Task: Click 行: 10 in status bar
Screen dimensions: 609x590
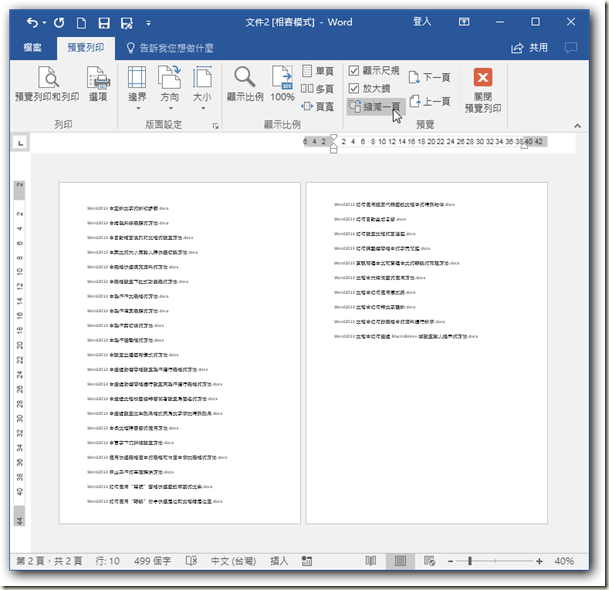Action: click(x=108, y=560)
